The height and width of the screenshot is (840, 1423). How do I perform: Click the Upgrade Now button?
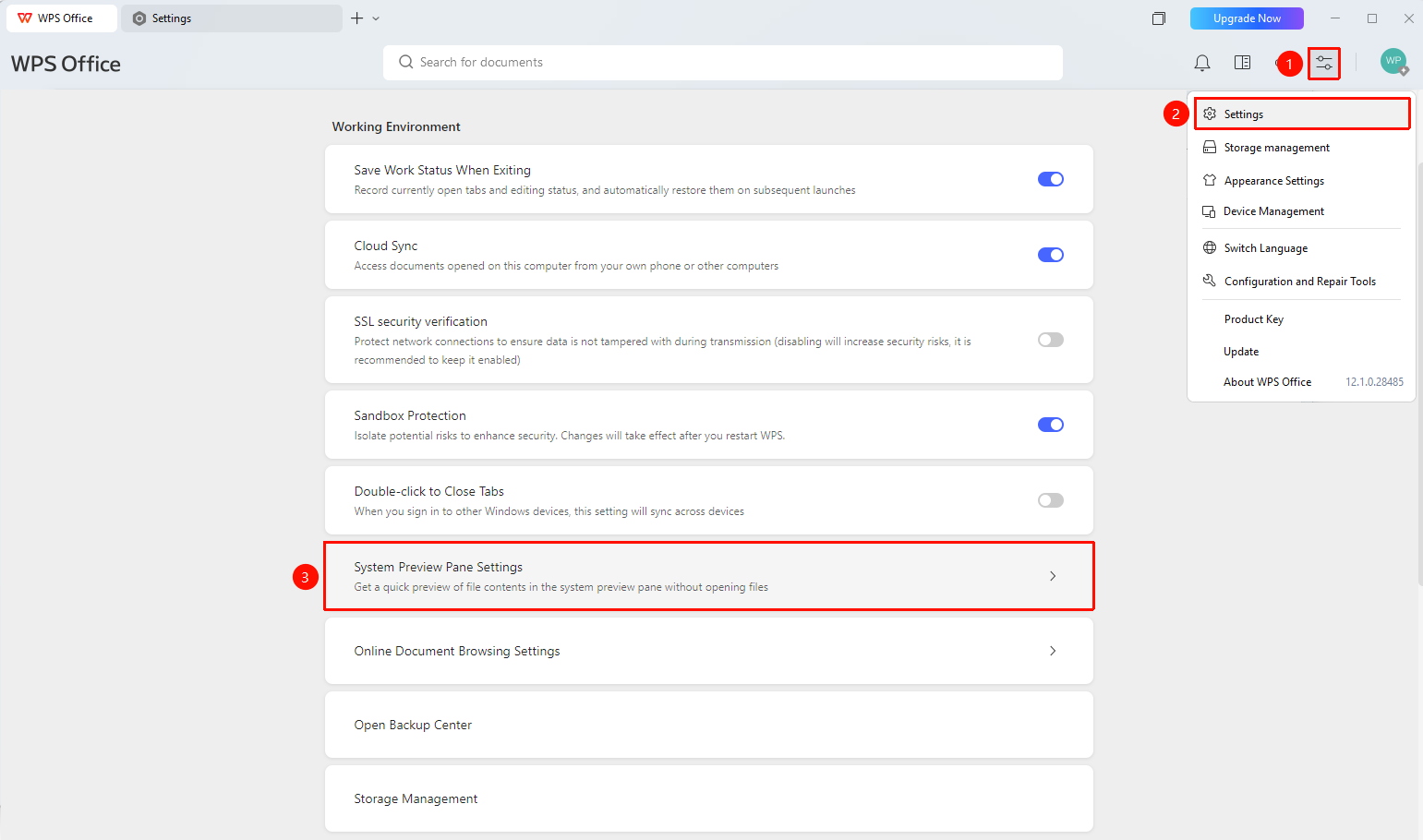1247,18
